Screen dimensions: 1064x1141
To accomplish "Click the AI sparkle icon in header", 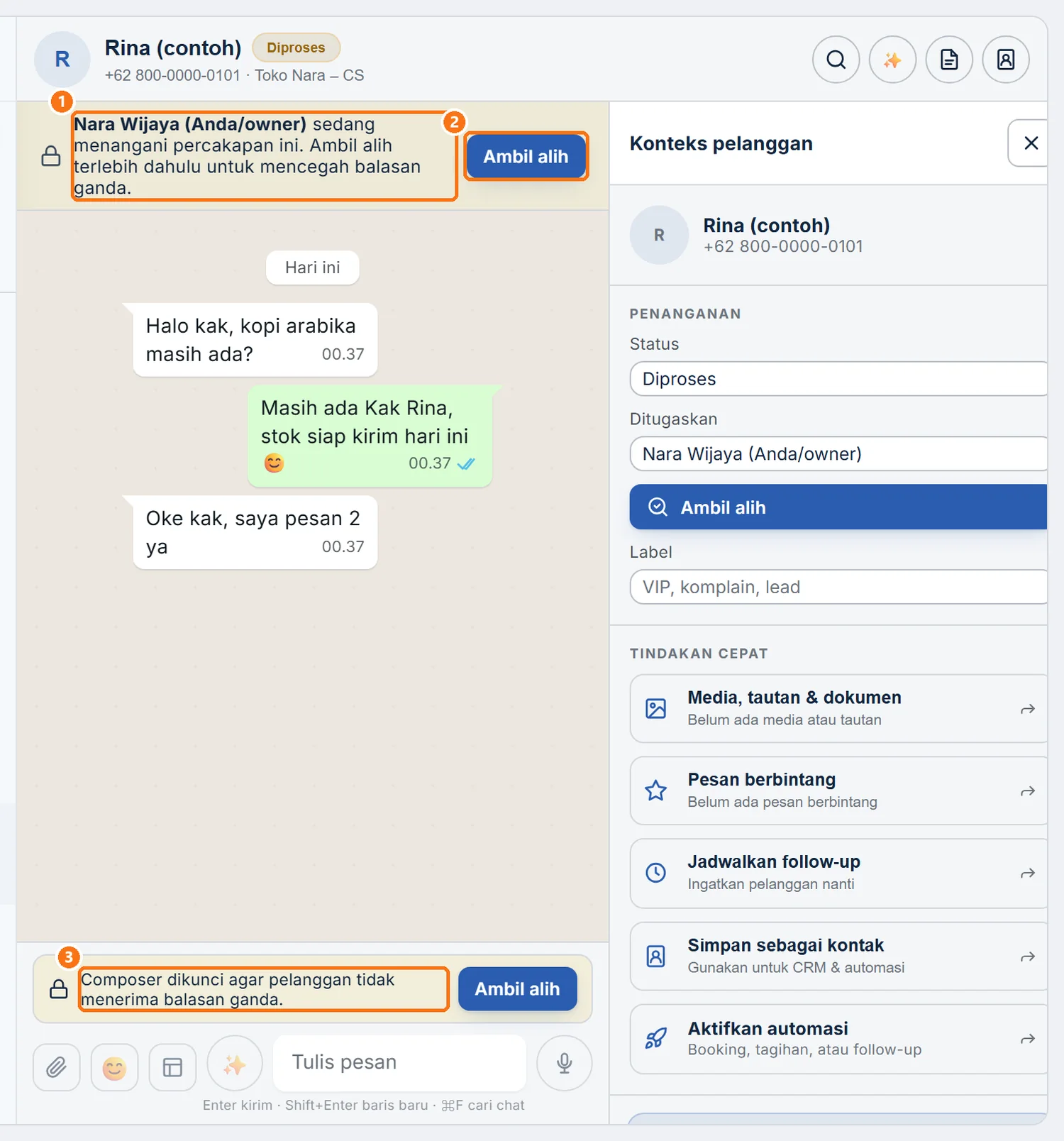I will (x=892, y=60).
